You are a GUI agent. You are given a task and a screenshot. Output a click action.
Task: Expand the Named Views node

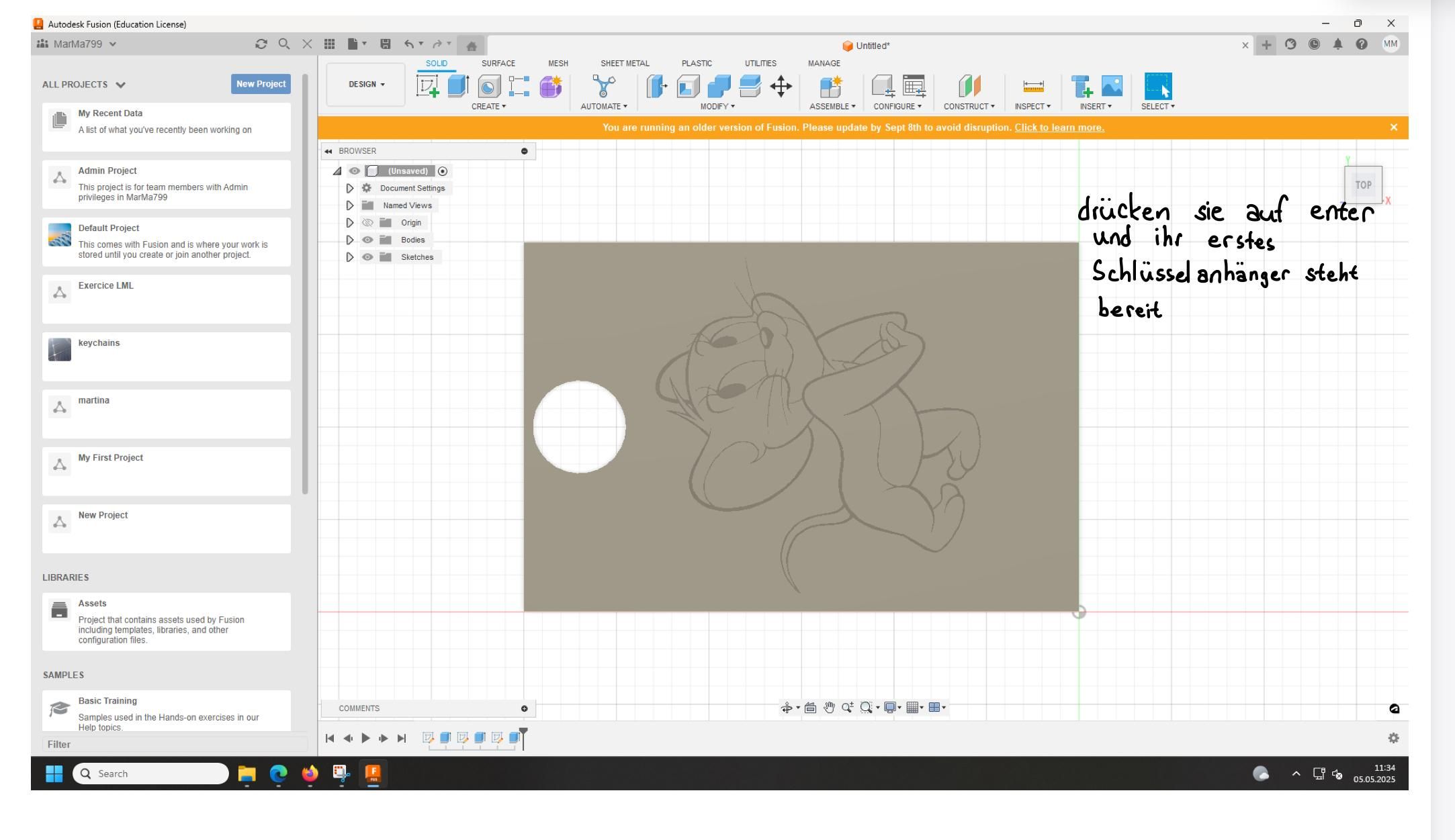(349, 205)
